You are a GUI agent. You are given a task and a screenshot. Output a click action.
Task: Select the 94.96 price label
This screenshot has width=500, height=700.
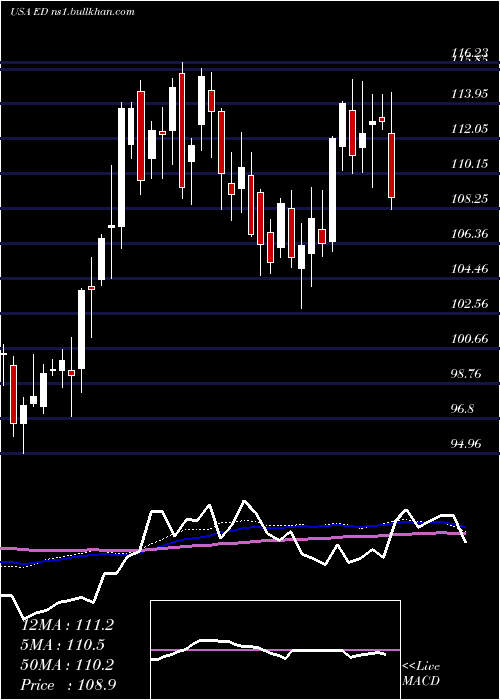[467, 443]
